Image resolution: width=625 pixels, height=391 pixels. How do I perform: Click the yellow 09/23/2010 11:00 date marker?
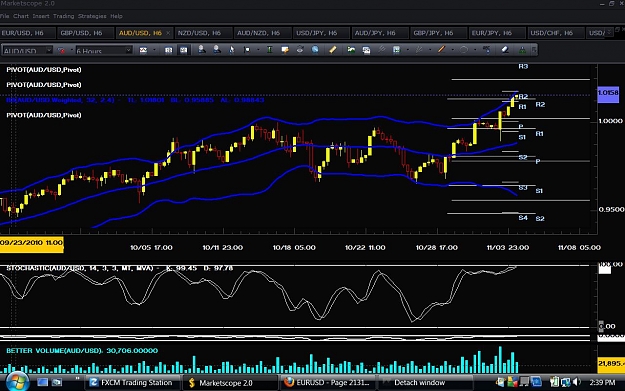(x=31, y=244)
